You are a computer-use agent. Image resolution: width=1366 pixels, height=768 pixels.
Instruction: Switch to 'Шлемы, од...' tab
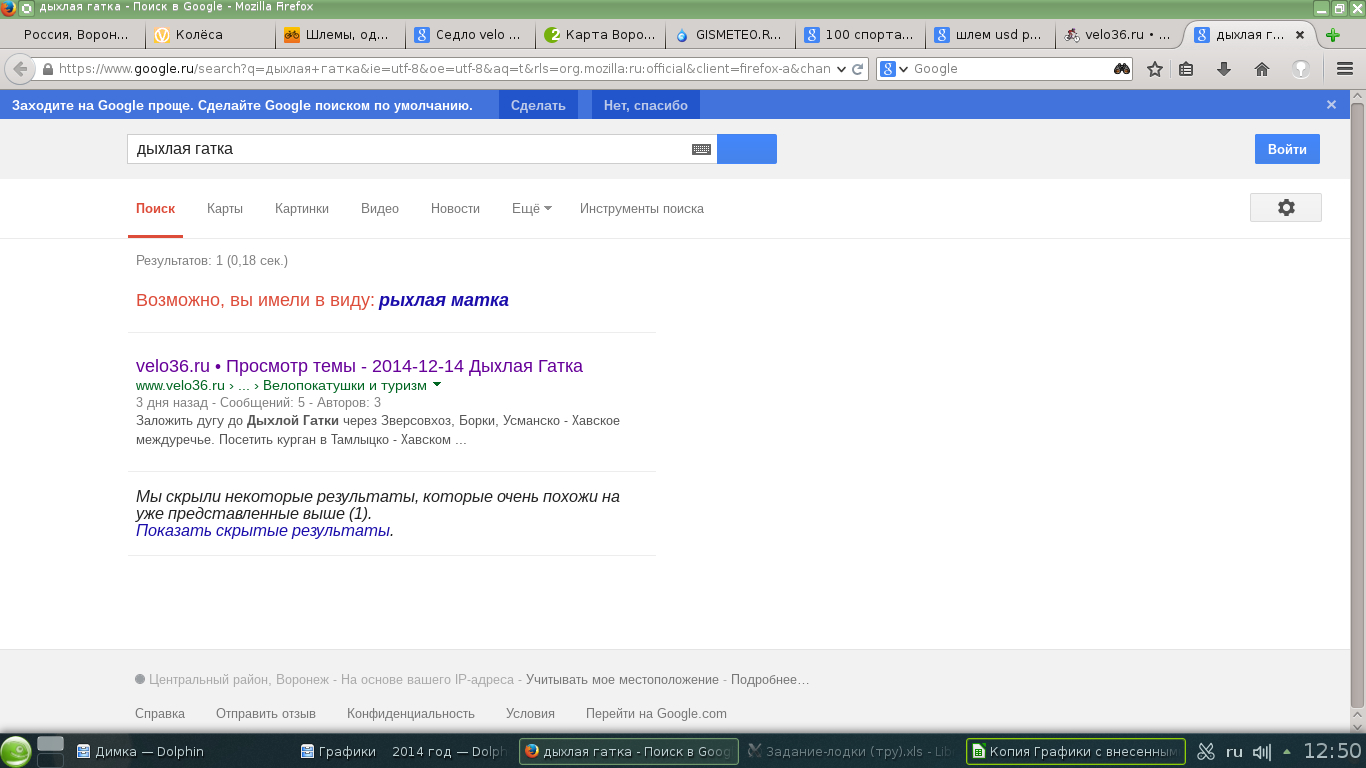(x=340, y=34)
